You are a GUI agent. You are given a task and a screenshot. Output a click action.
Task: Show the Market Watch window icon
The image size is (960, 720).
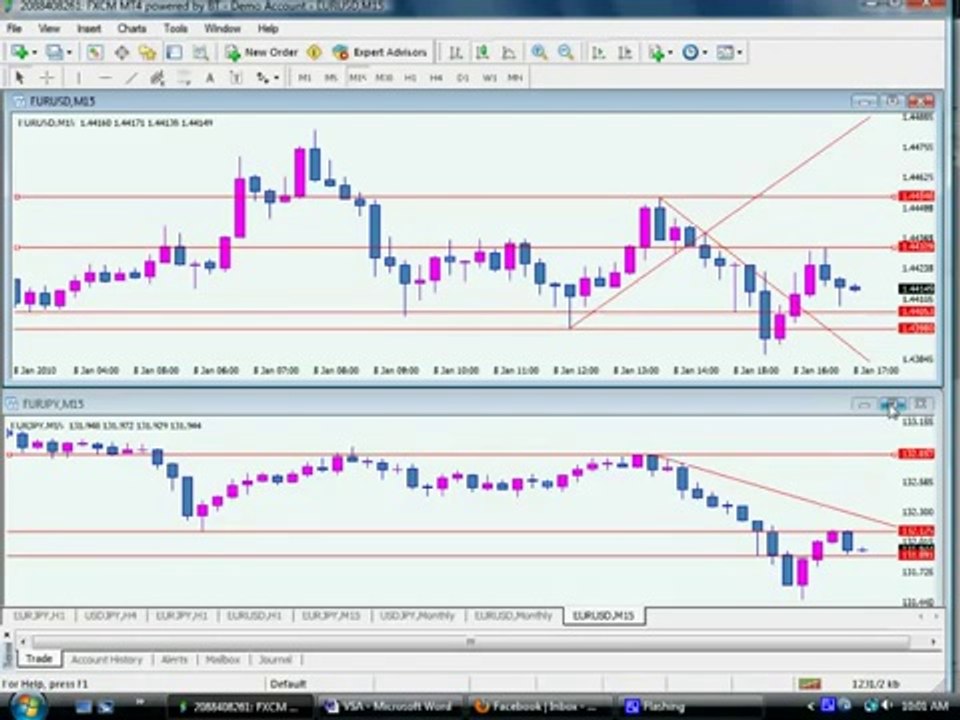pos(94,53)
